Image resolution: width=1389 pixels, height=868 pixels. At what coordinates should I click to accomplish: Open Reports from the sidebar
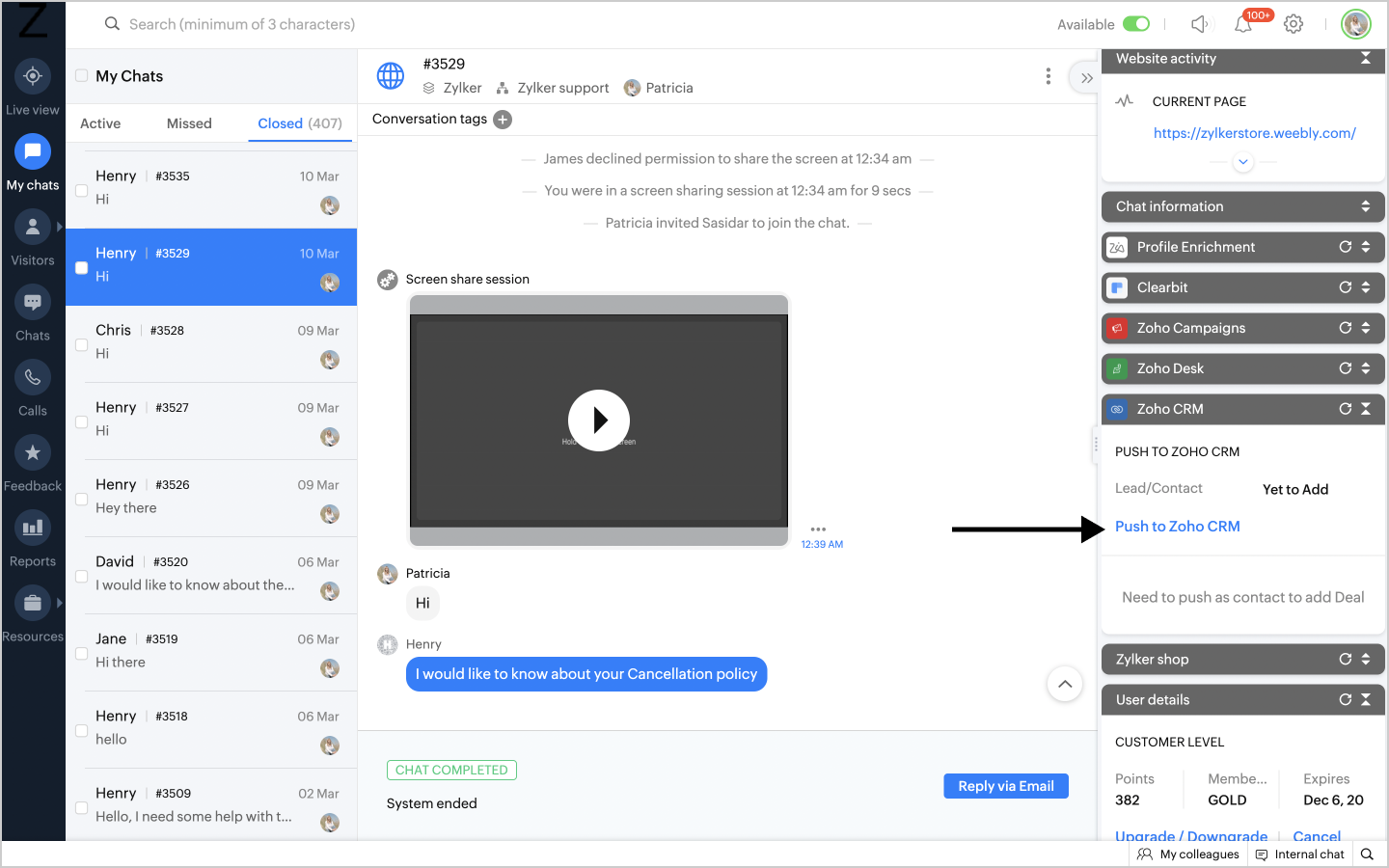(x=33, y=529)
